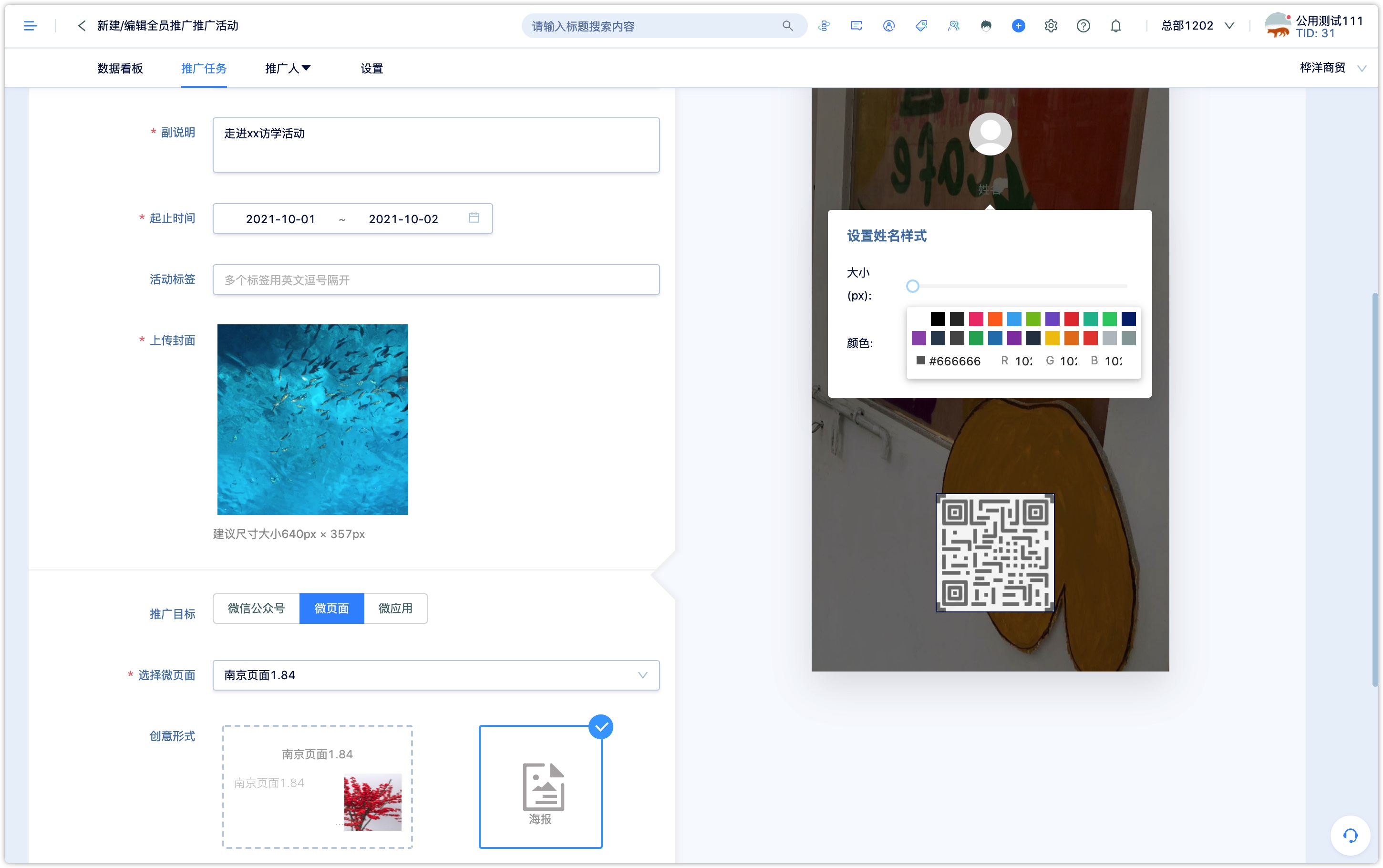Image resolution: width=1383 pixels, height=868 pixels.
Task: Click the uploaded fish cover image
Action: [313, 420]
